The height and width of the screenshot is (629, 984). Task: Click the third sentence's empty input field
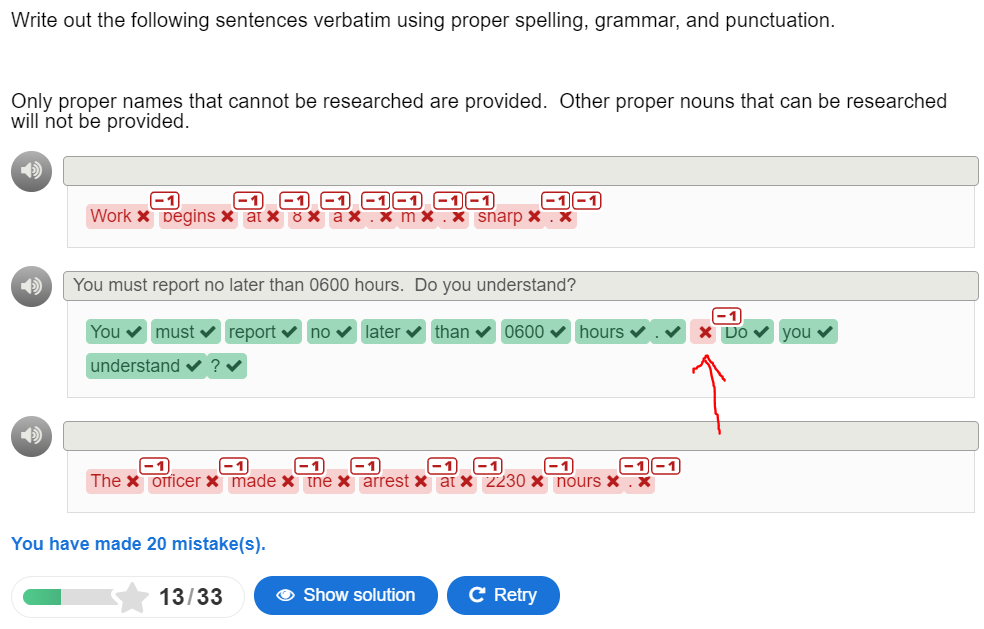click(x=520, y=436)
